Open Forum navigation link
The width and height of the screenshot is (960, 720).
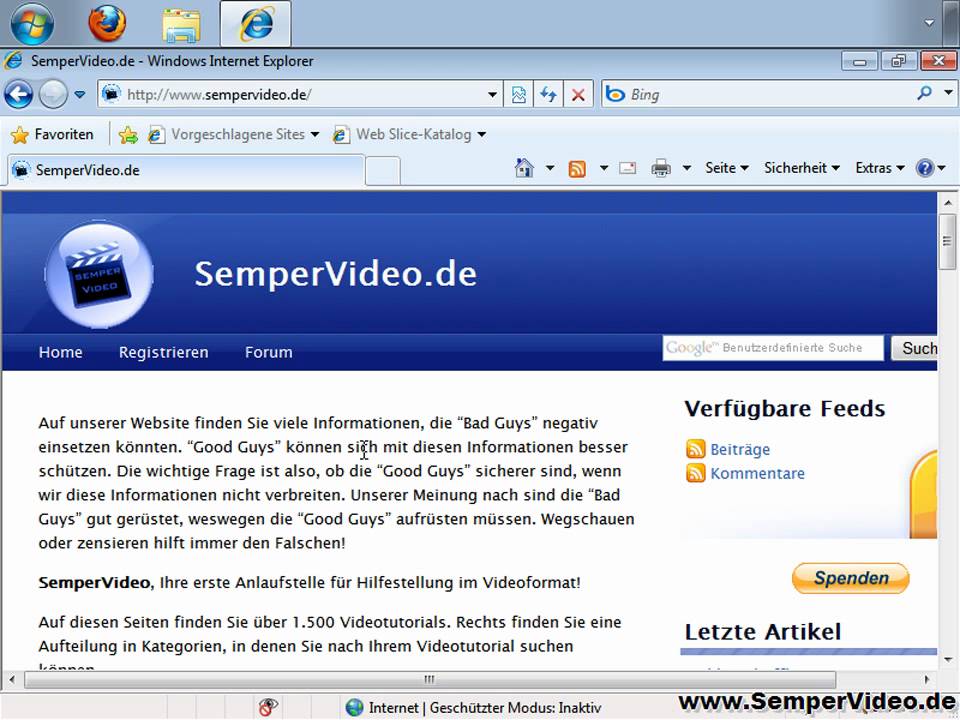[x=268, y=352]
